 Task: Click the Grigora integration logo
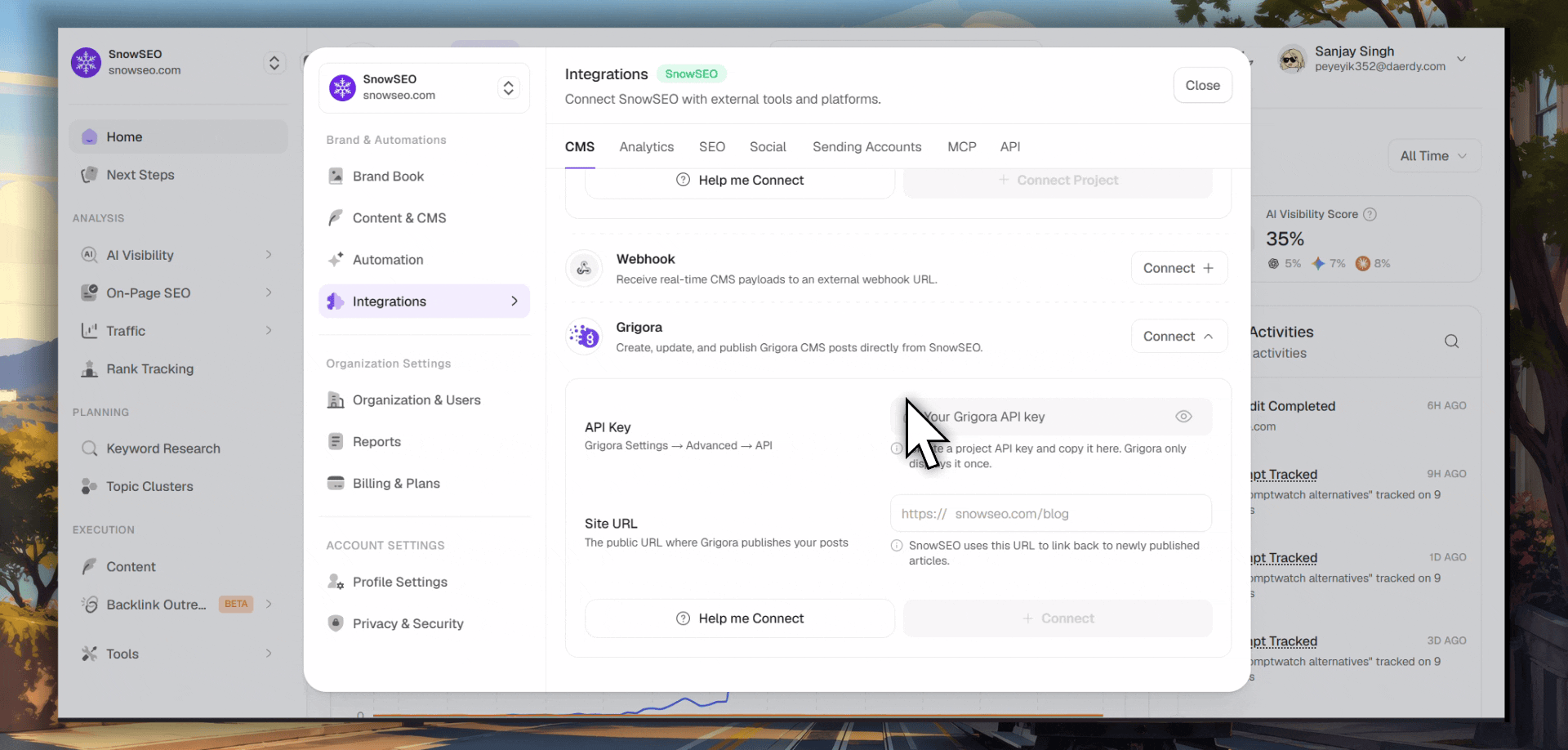[x=584, y=337]
